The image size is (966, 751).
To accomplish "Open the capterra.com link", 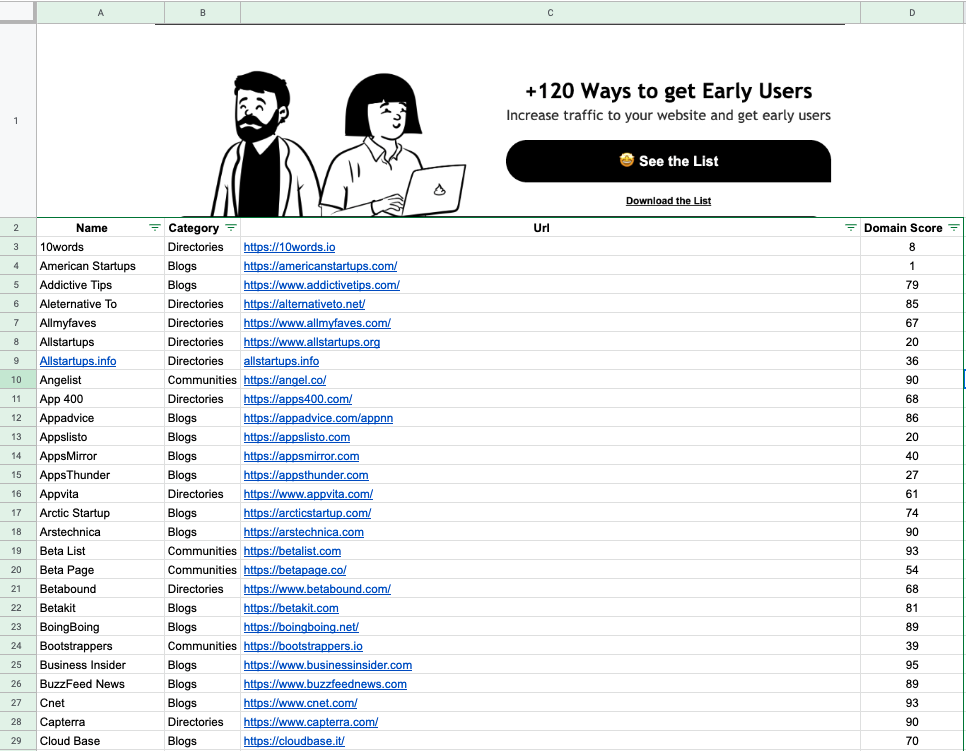I will (x=310, y=723).
